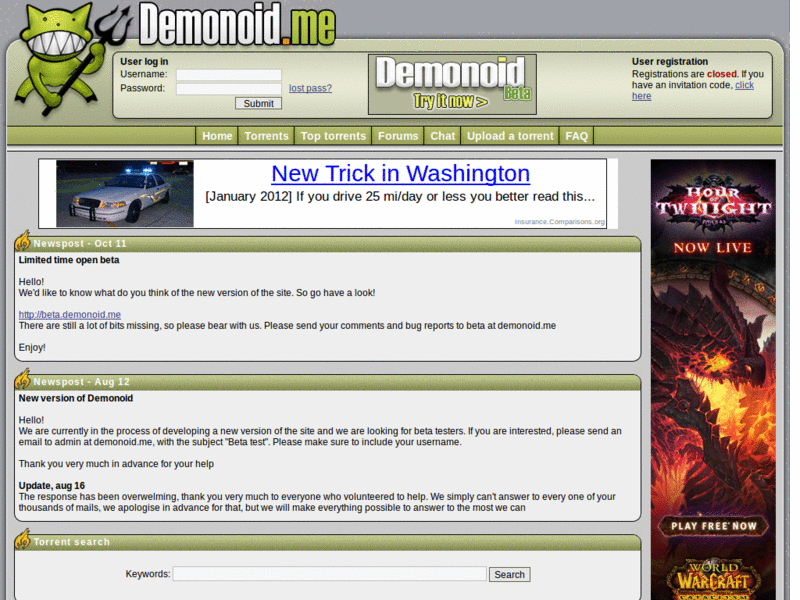Viewport: 800px width, 600px height.
Task: Open the FAQ page
Action: [x=577, y=136]
